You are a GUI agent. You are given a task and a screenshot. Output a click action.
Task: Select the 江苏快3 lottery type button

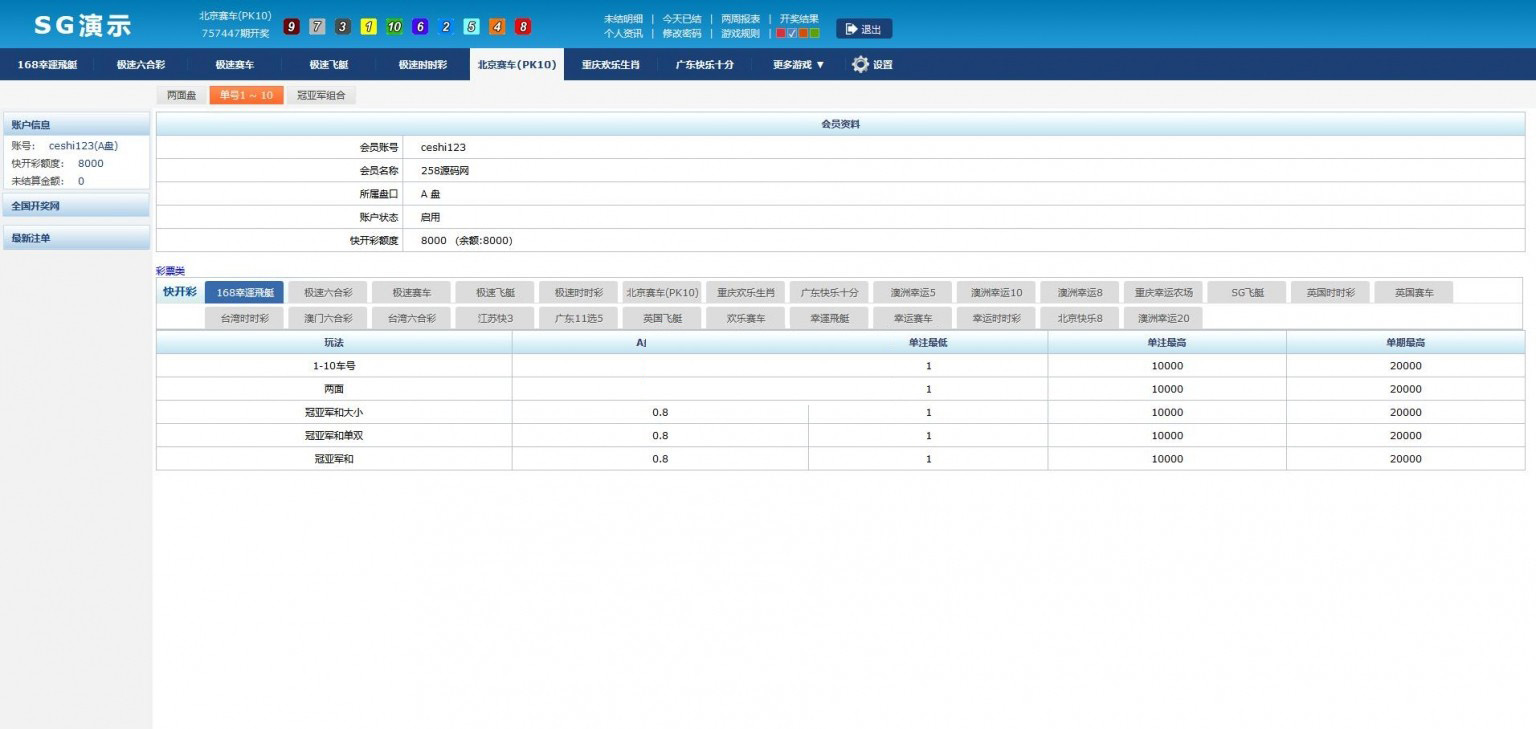click(x=494, y=318)
